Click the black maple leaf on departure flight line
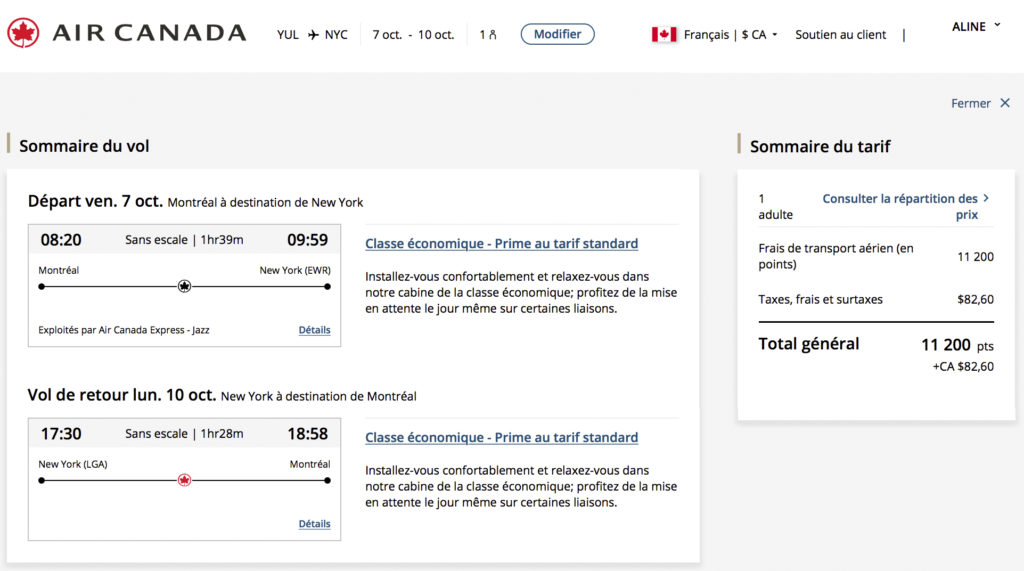 coord(184,286)
